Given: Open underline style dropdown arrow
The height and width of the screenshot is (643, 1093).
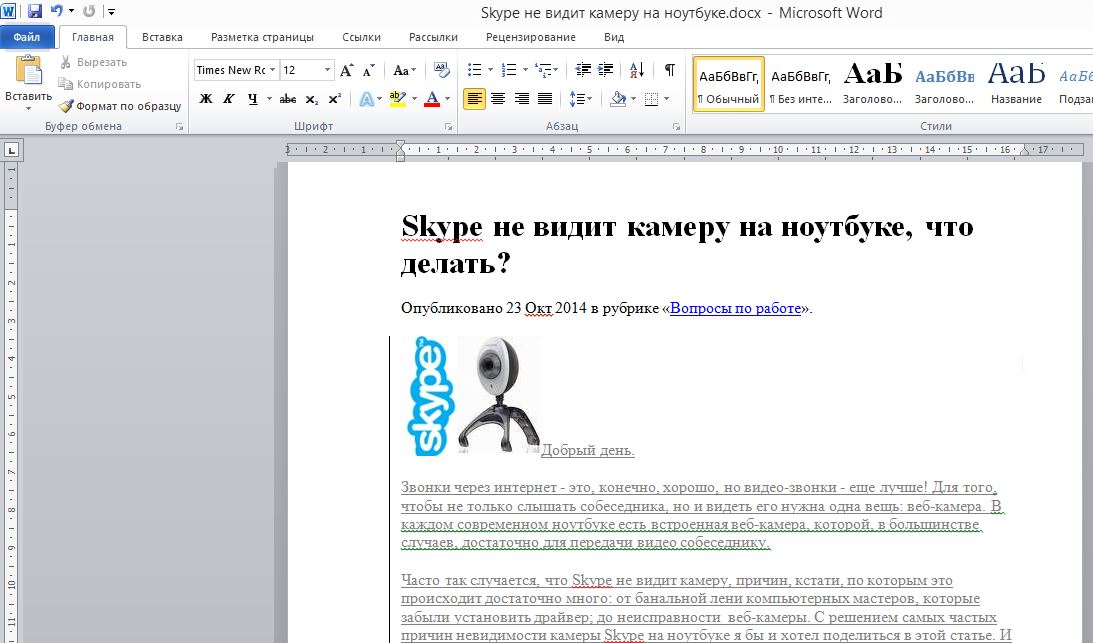Looking at the screenshot, I should (x=269, y=99).
